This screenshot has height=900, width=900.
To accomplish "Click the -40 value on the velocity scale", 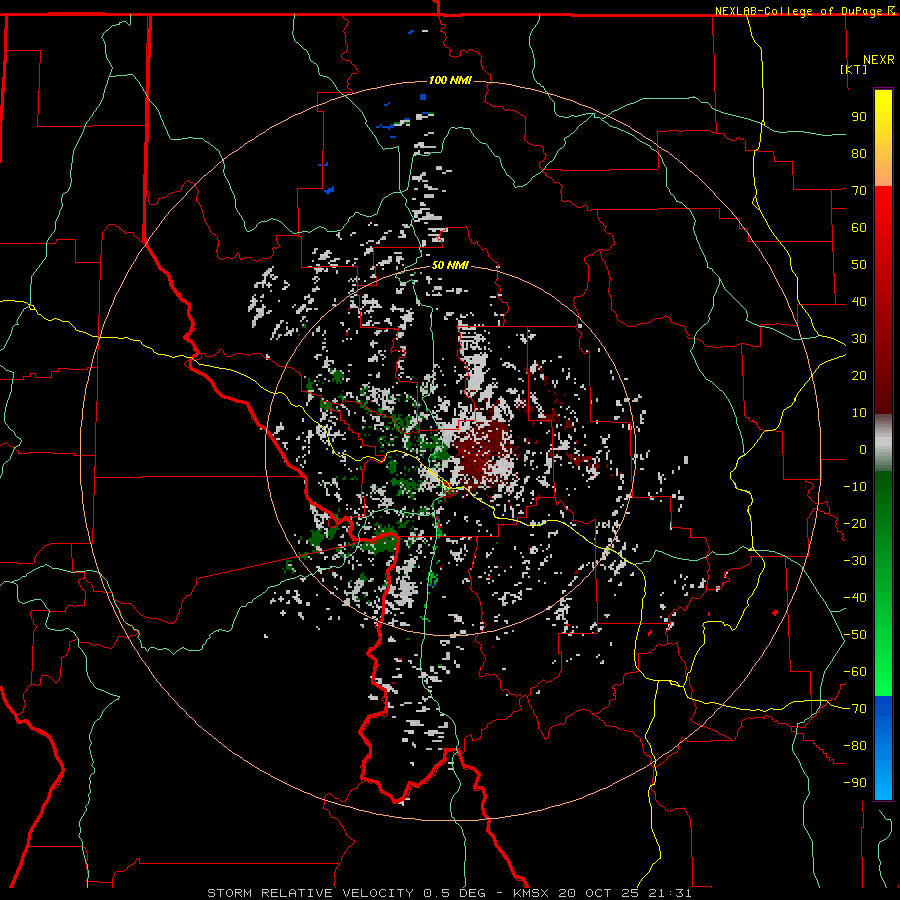I will coord(855,598).
